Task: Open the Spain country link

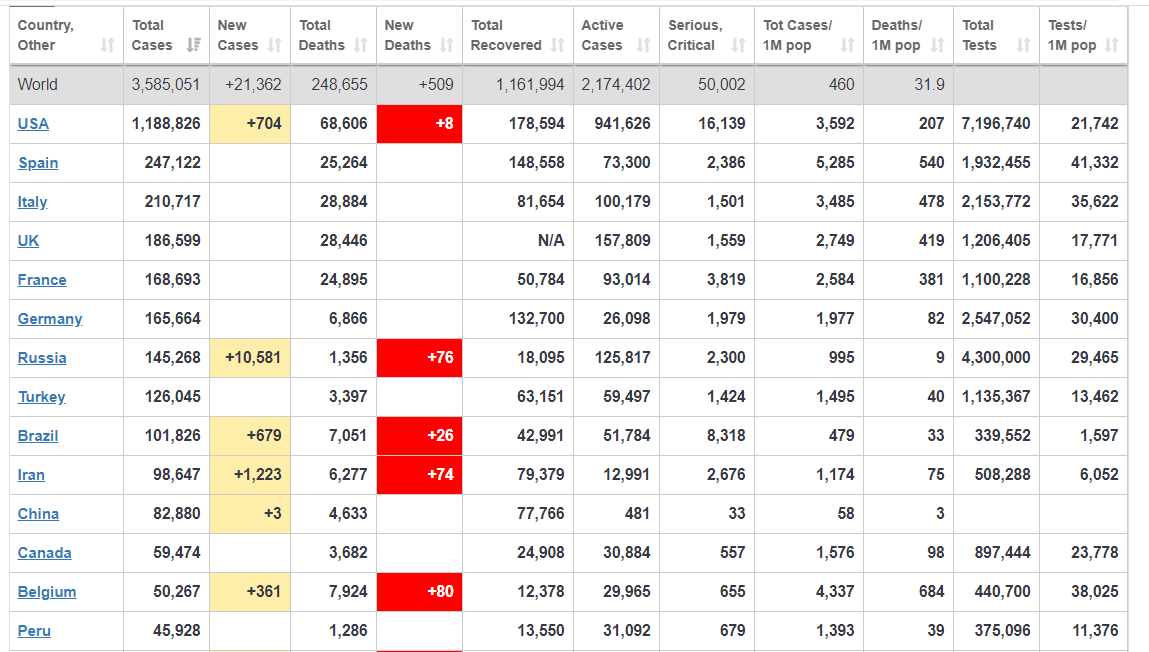Action: [x=38, y=163]
